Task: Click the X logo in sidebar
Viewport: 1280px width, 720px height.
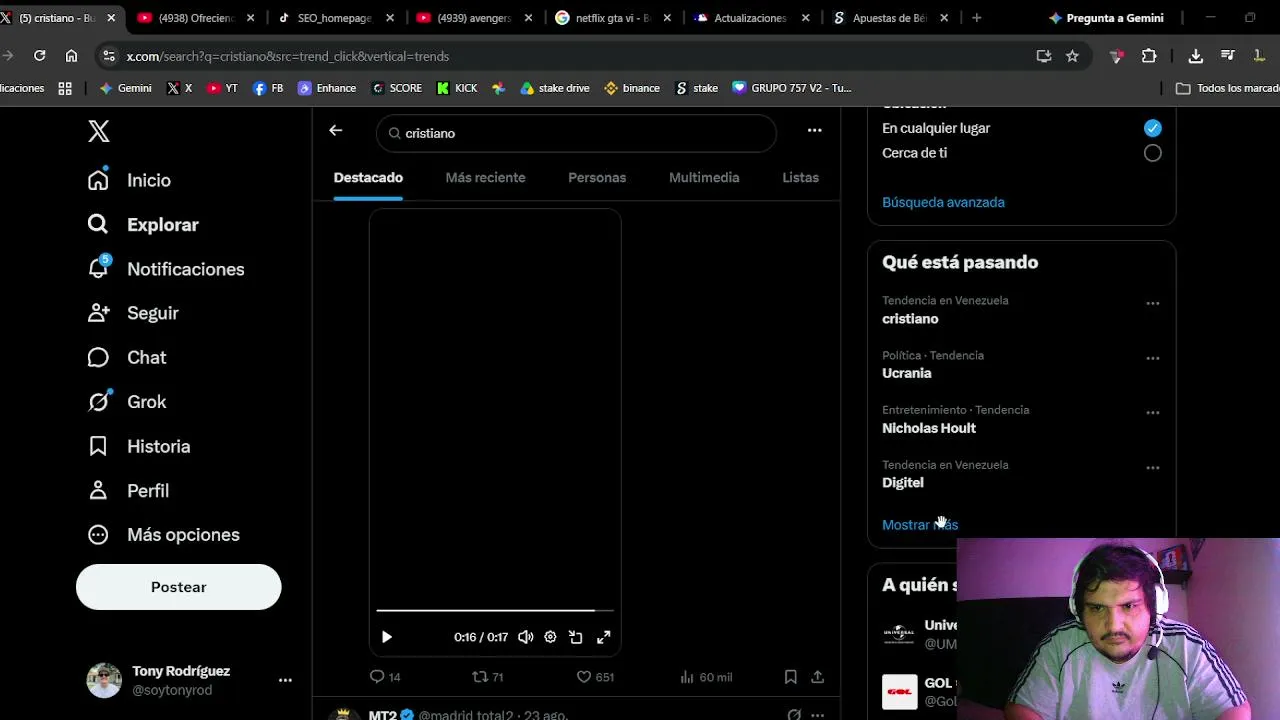Action: [x=99, y=131]
